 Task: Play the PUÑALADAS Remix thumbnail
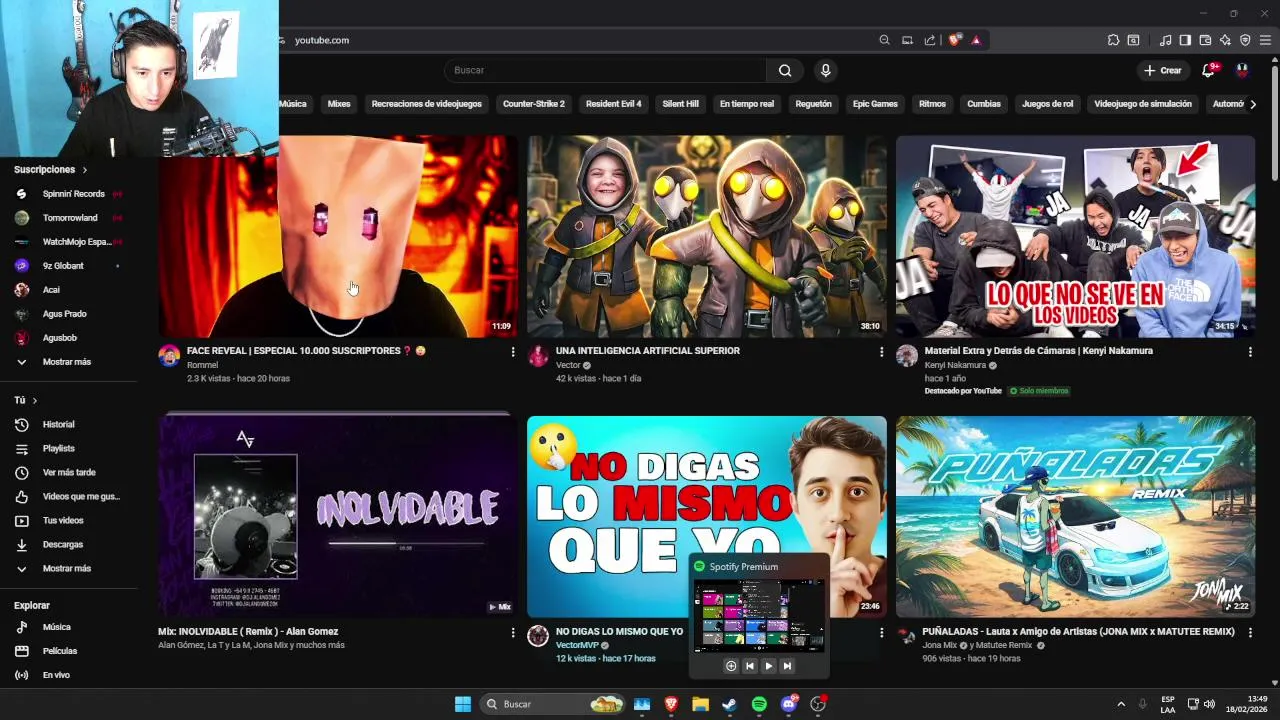pyautogui.click(x=1075, y=517)
